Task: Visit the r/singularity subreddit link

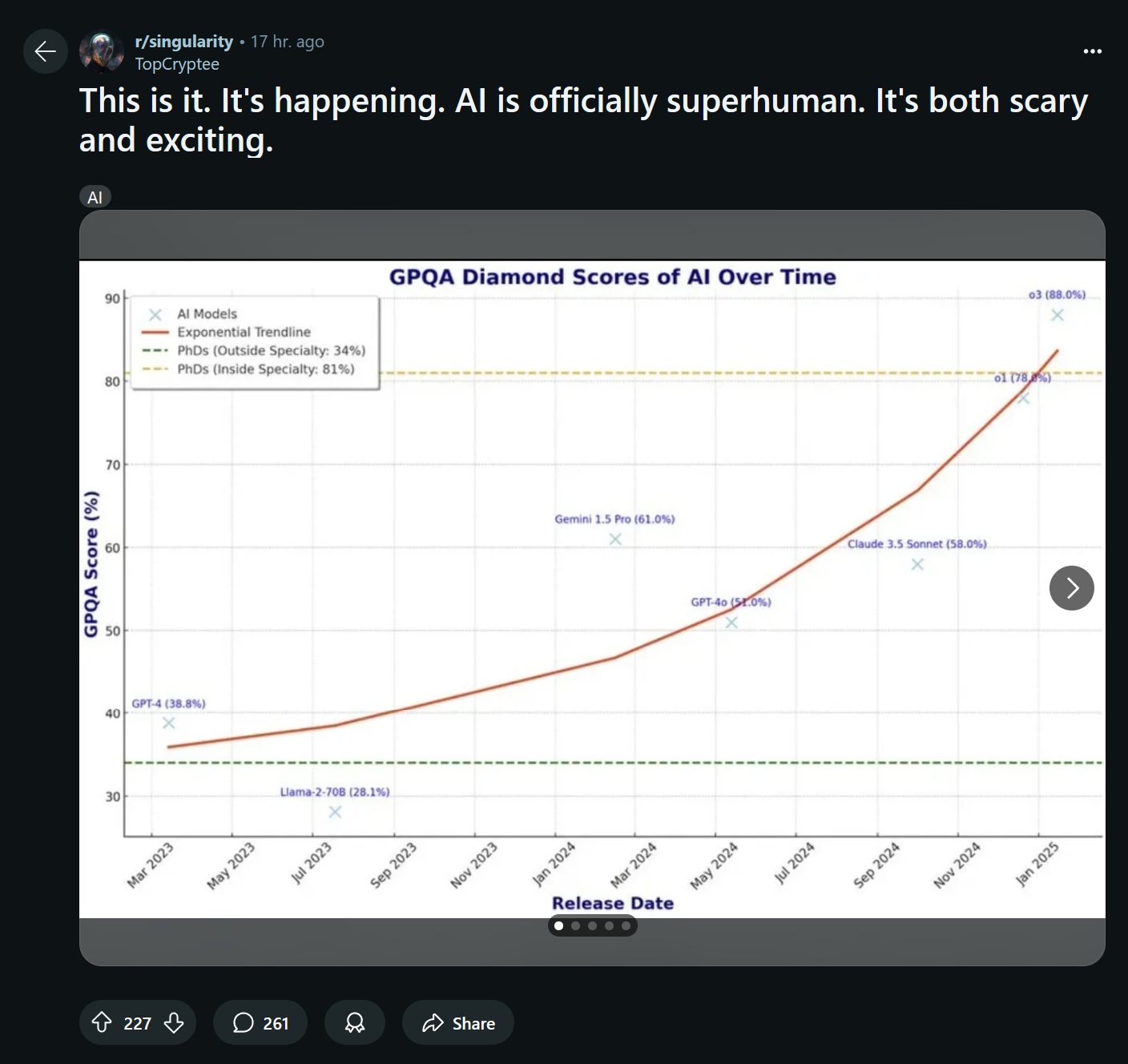Action: coord(183,42)
